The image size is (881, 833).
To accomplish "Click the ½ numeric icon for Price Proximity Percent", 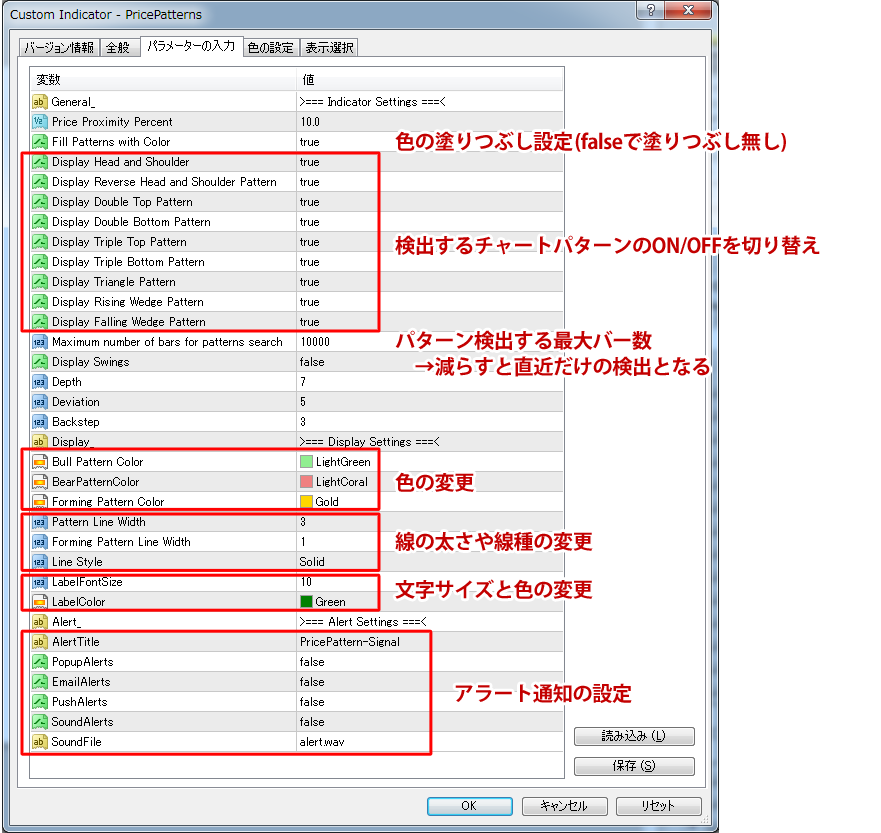I will click(41, 121).
